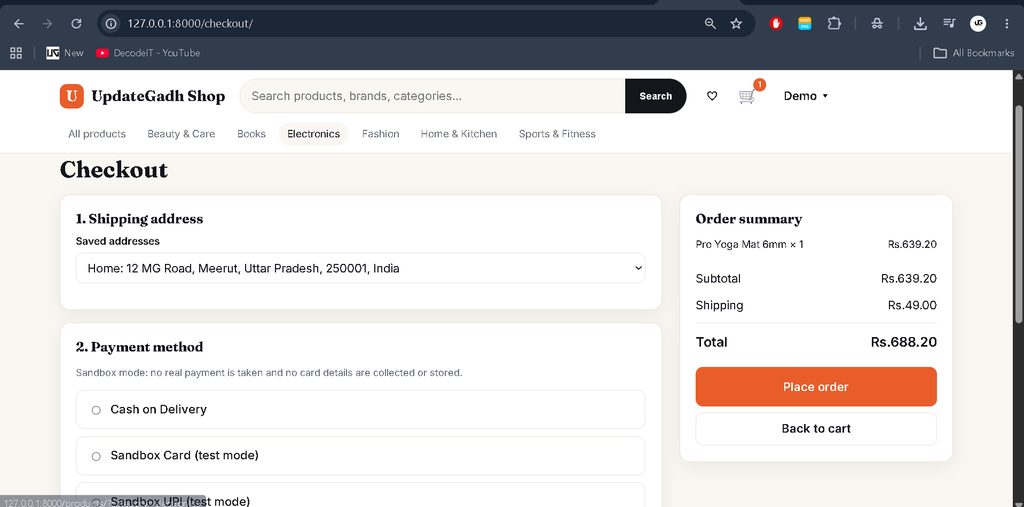The height and width of the screenshot is (507, 1024).
Task: Open the apps grid in bookmarks bar
Action: pos(16,53)
